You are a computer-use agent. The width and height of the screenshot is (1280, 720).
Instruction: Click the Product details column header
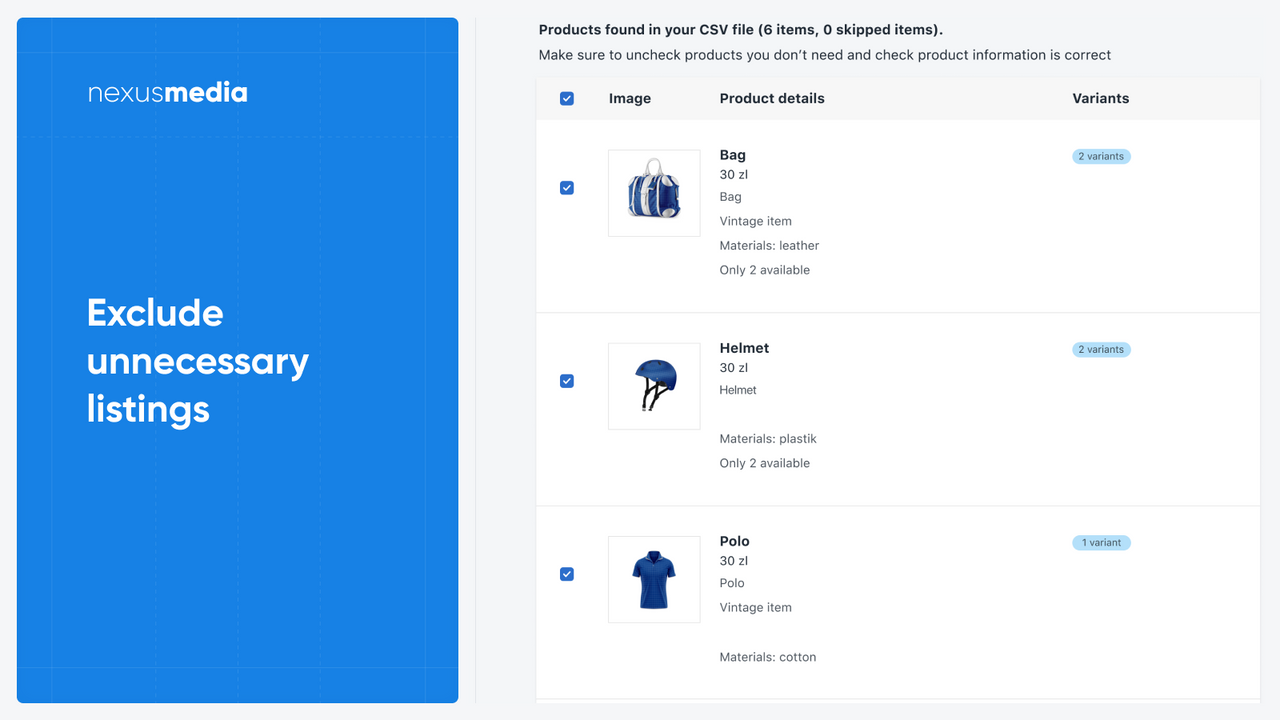(x=772, y=98)
